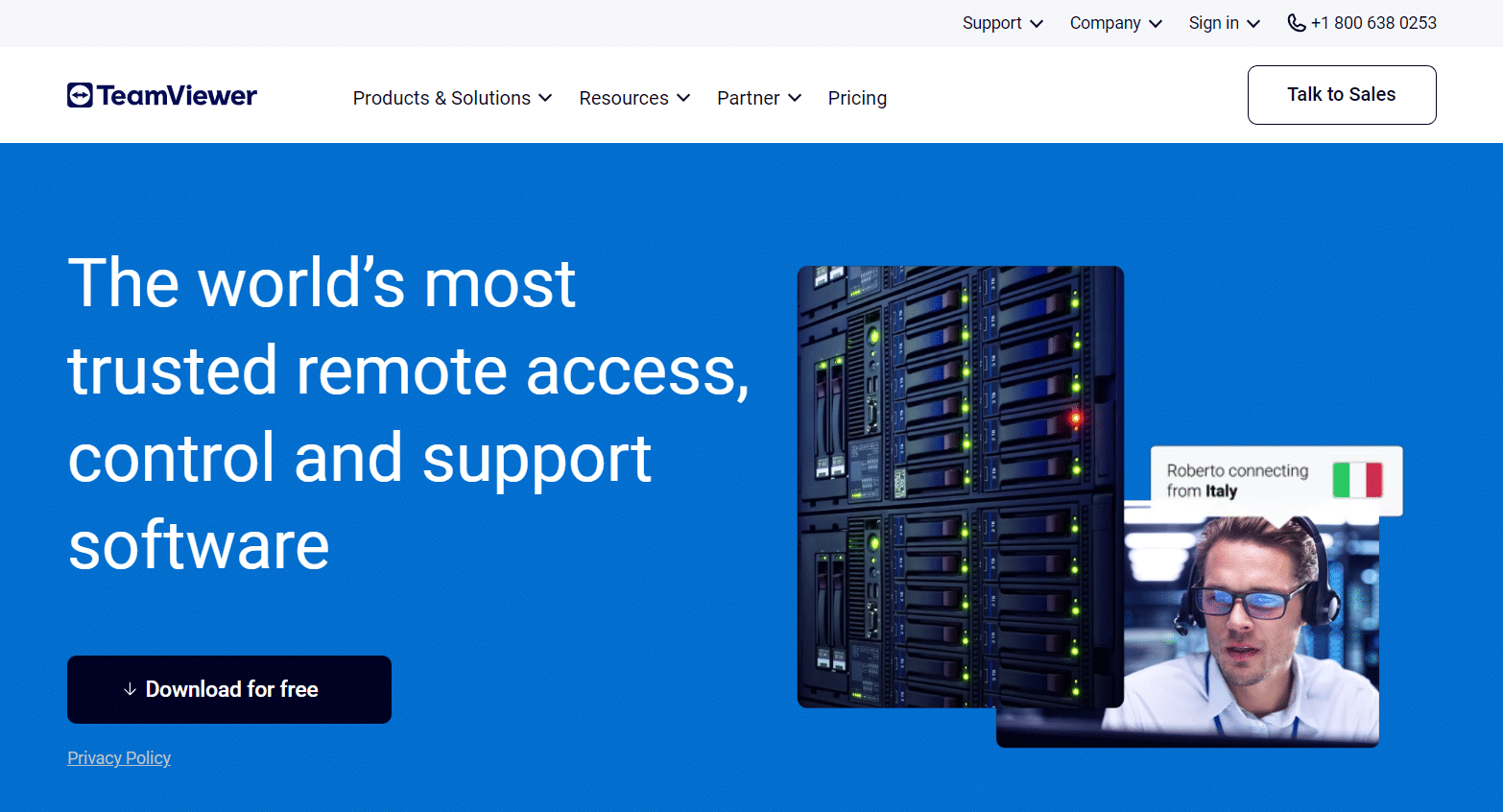
Task: Expand the Sign in dropdown chevron
Action: [1253, 24]
